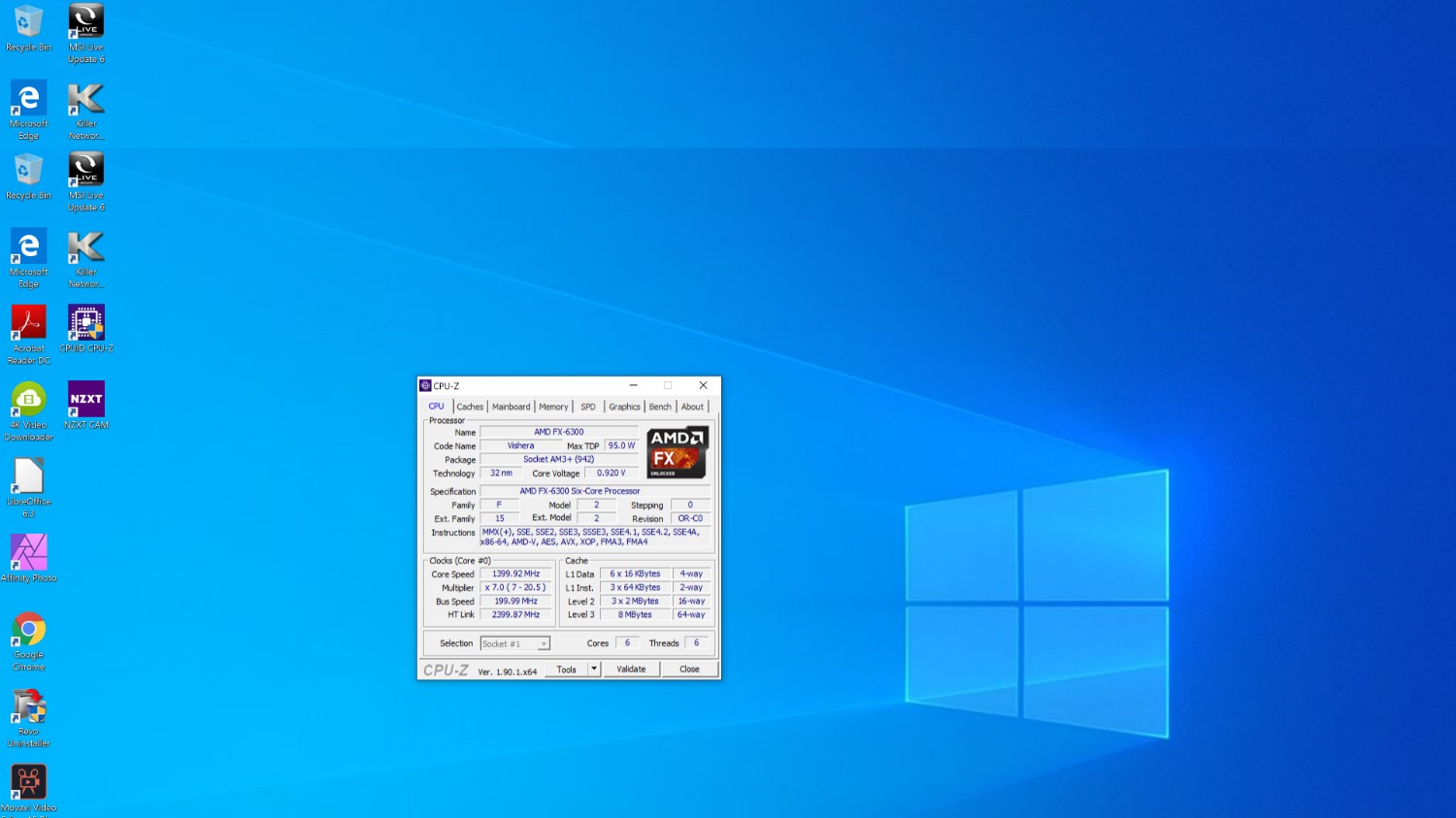Image resolution: width=1456 pixels, height=818 pixels.
Task: Open the Caches tab
Action: click(x=470, y=408)
